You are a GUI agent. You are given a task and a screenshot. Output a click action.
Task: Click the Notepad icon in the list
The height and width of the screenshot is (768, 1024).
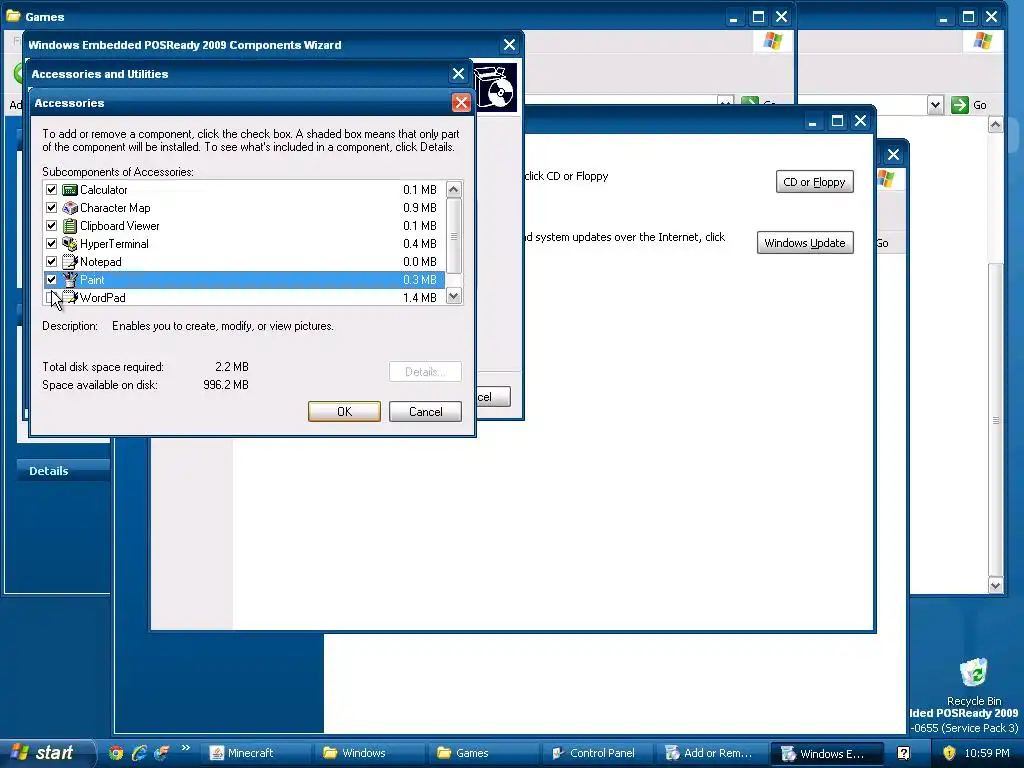[70, 262]
